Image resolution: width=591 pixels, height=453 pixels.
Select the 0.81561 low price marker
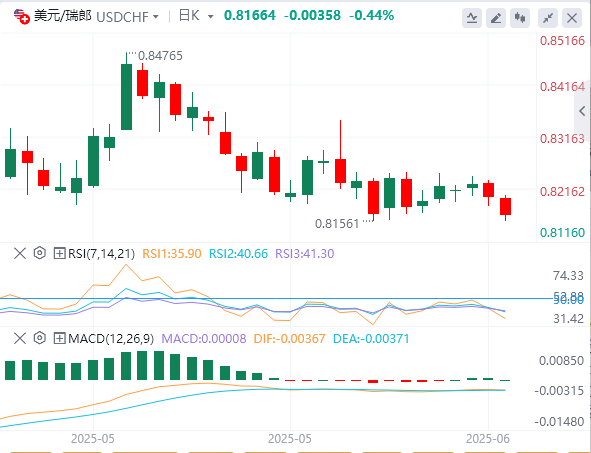click(337, 224)
